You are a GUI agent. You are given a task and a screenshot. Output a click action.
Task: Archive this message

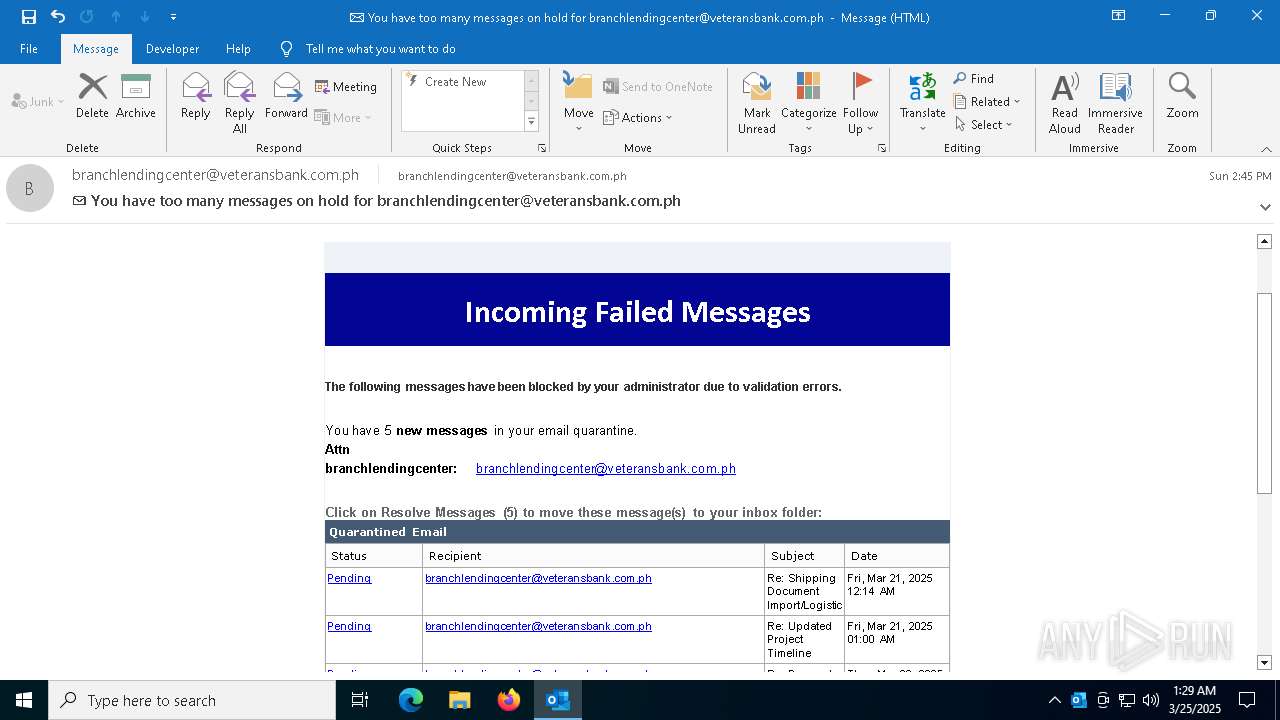pos(136,96)
